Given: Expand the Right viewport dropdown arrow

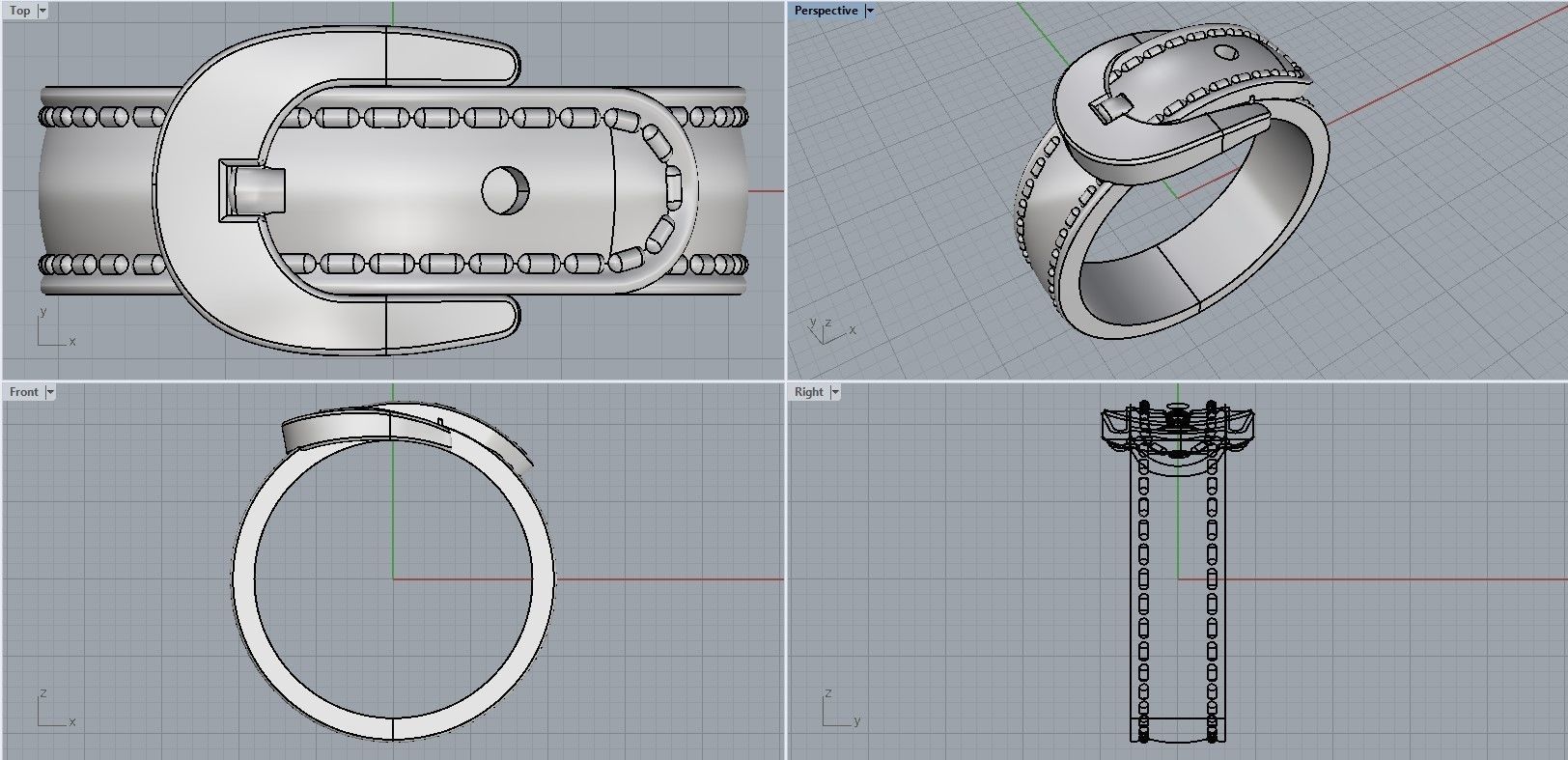Looking at the screenshot, I should coord(835,392).
